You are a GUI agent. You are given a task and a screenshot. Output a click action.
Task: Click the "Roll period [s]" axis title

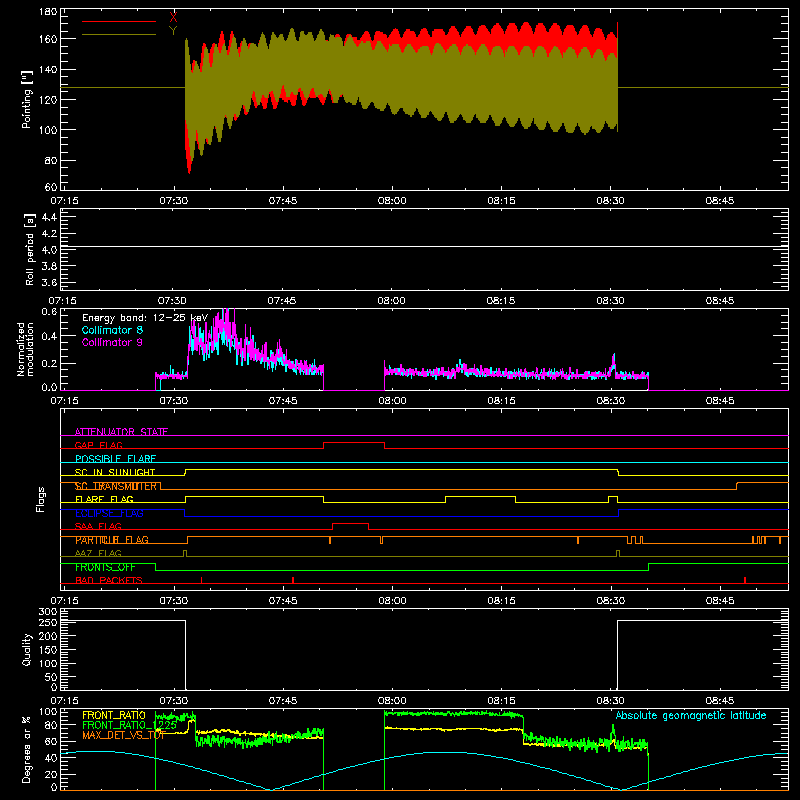coord(30,249)
